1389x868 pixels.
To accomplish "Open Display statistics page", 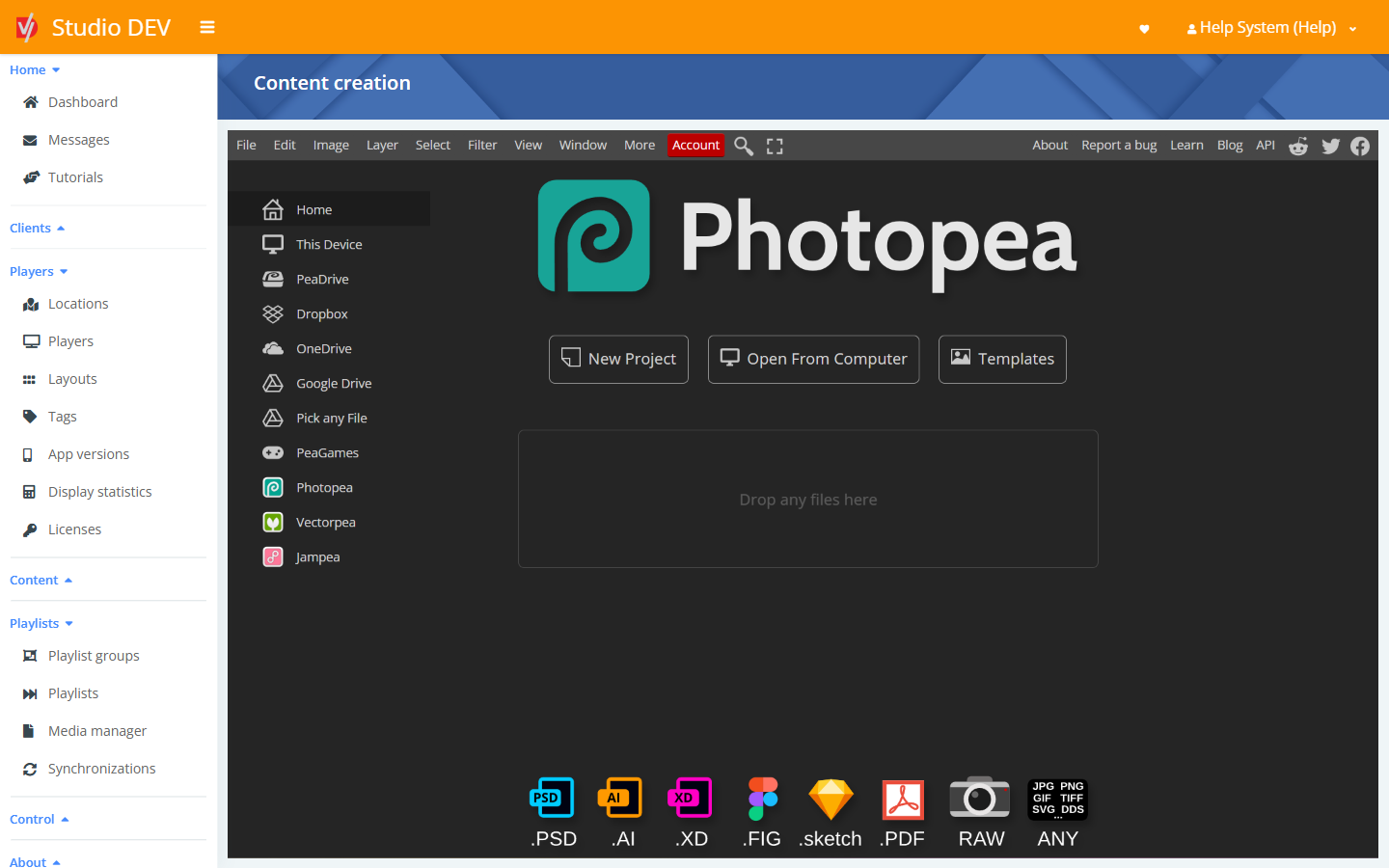I will [100, 492].
